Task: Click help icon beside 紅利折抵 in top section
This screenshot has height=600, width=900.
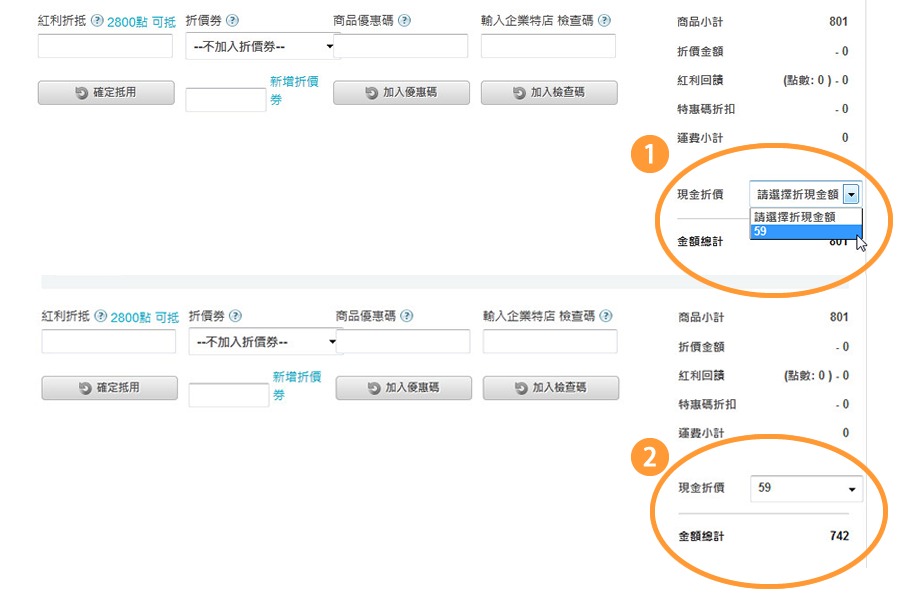Action: (x=97, y=20)
